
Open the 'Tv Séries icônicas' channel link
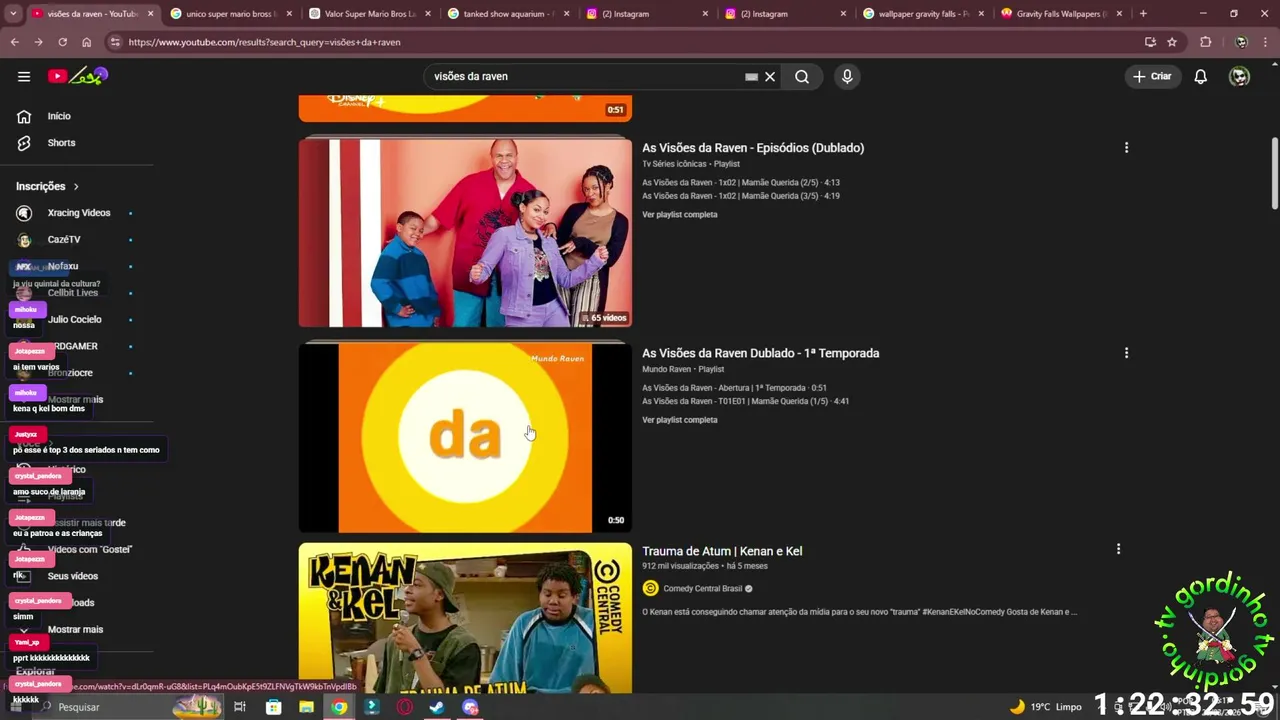click(x=674, y=164)
